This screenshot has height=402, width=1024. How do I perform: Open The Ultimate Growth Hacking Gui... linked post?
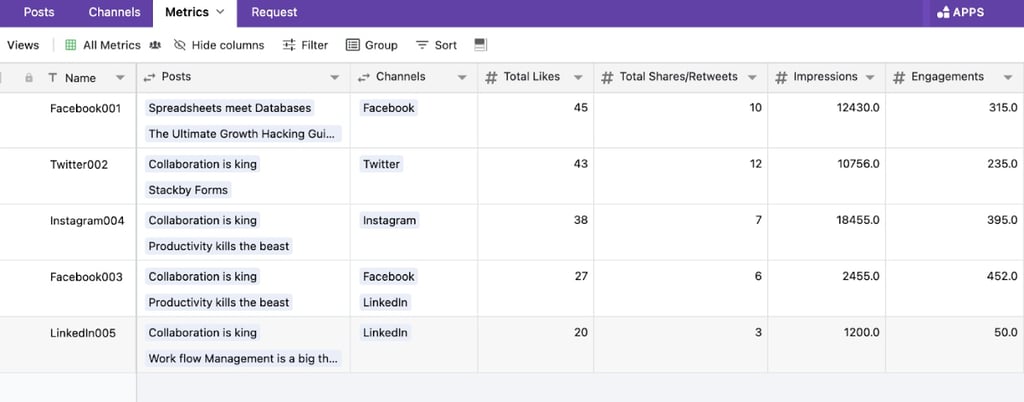(x=243, y=134)
